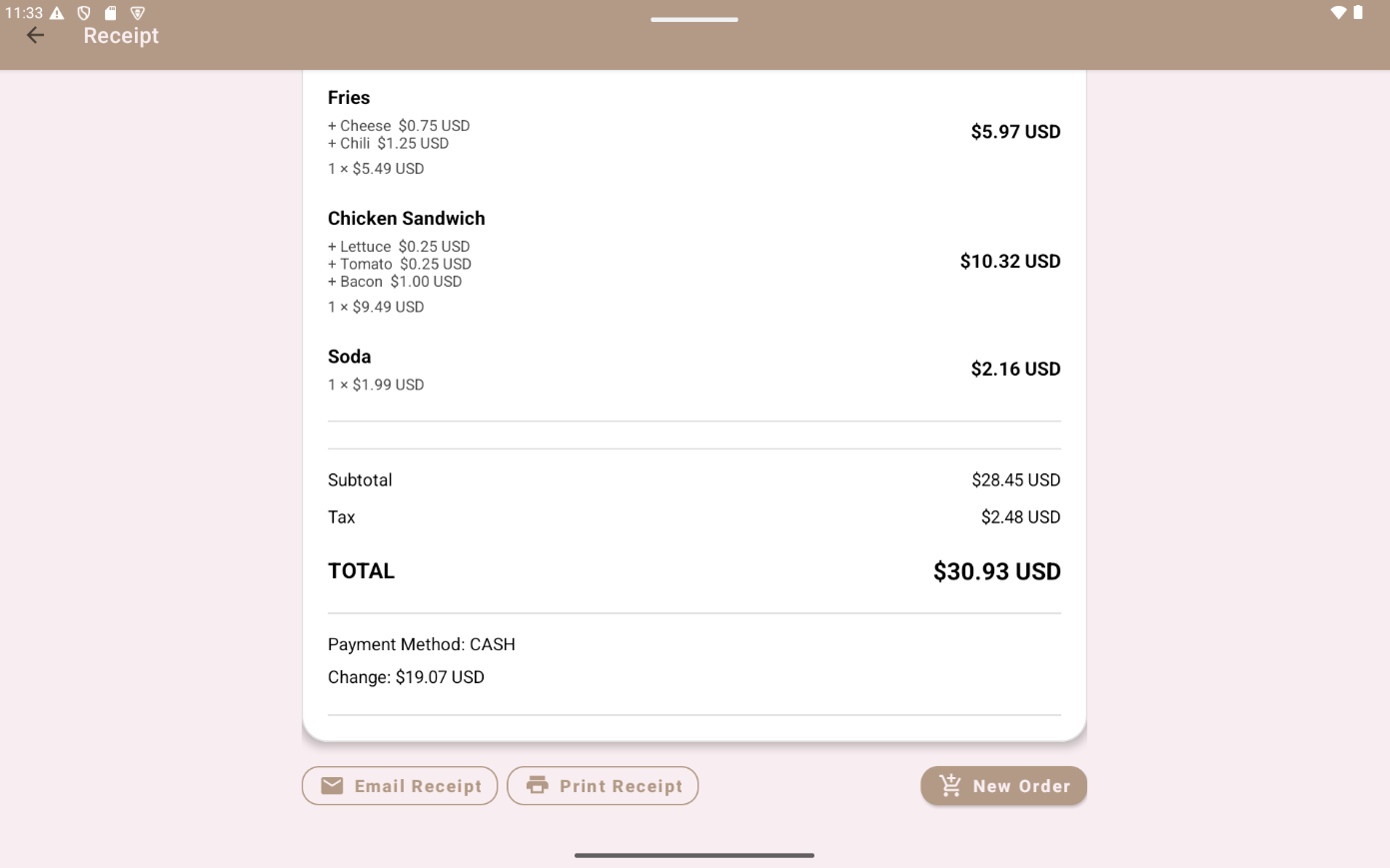Select the Fries line item
Screen dimensions: 1390x868
click(x=695, y=130)
